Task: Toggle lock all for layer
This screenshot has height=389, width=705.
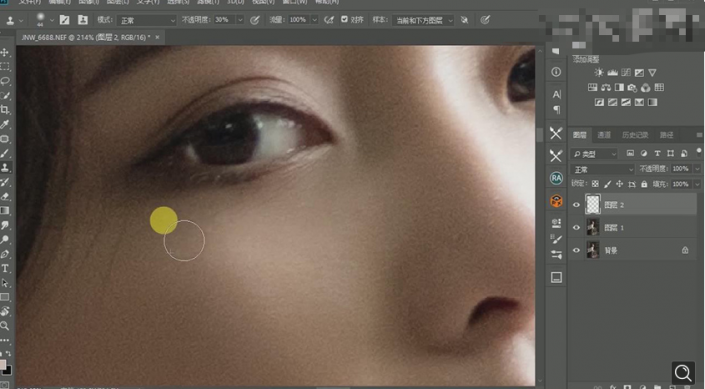Action: 644,184
